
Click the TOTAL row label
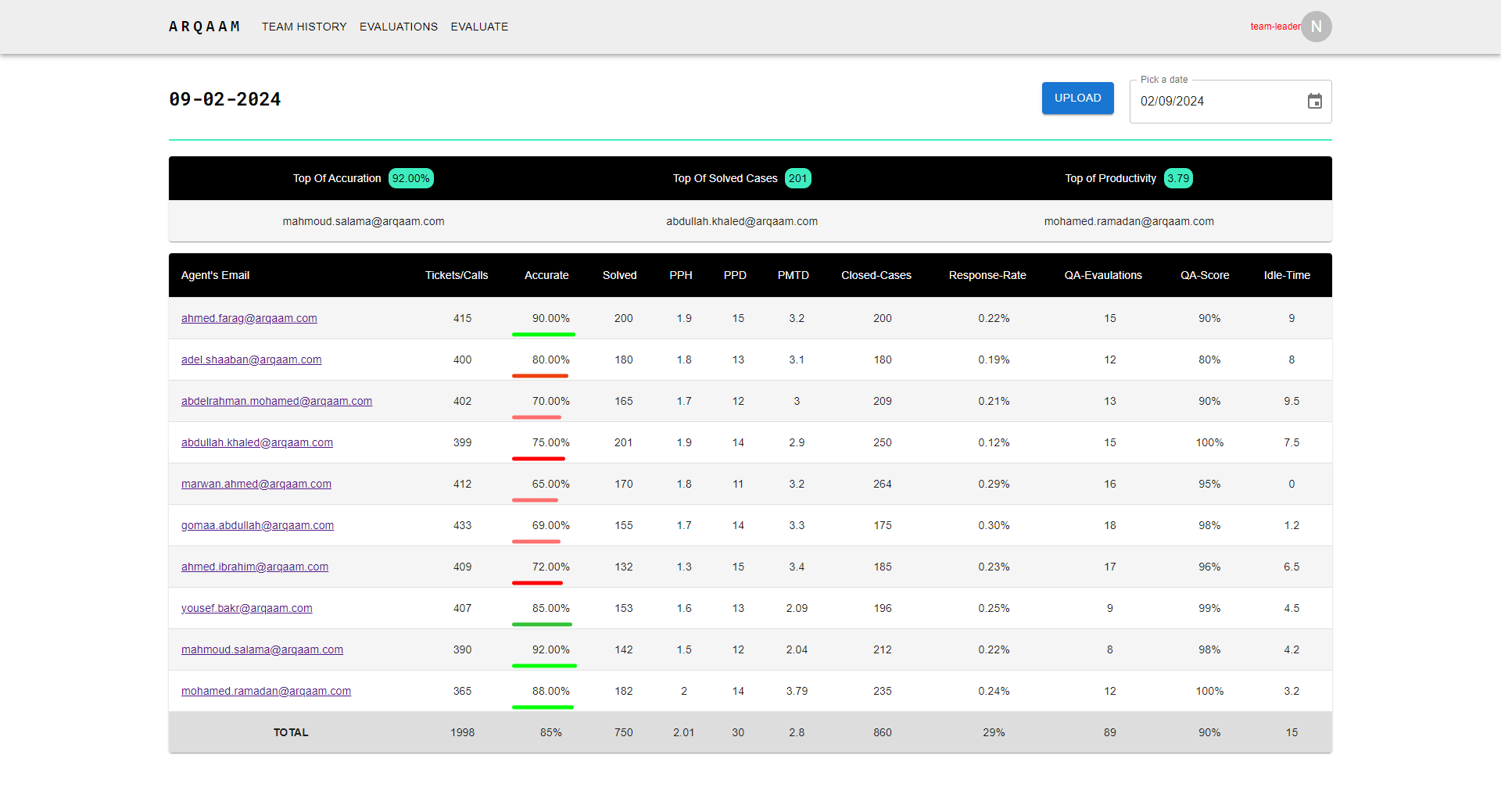(x=291, y=732)
